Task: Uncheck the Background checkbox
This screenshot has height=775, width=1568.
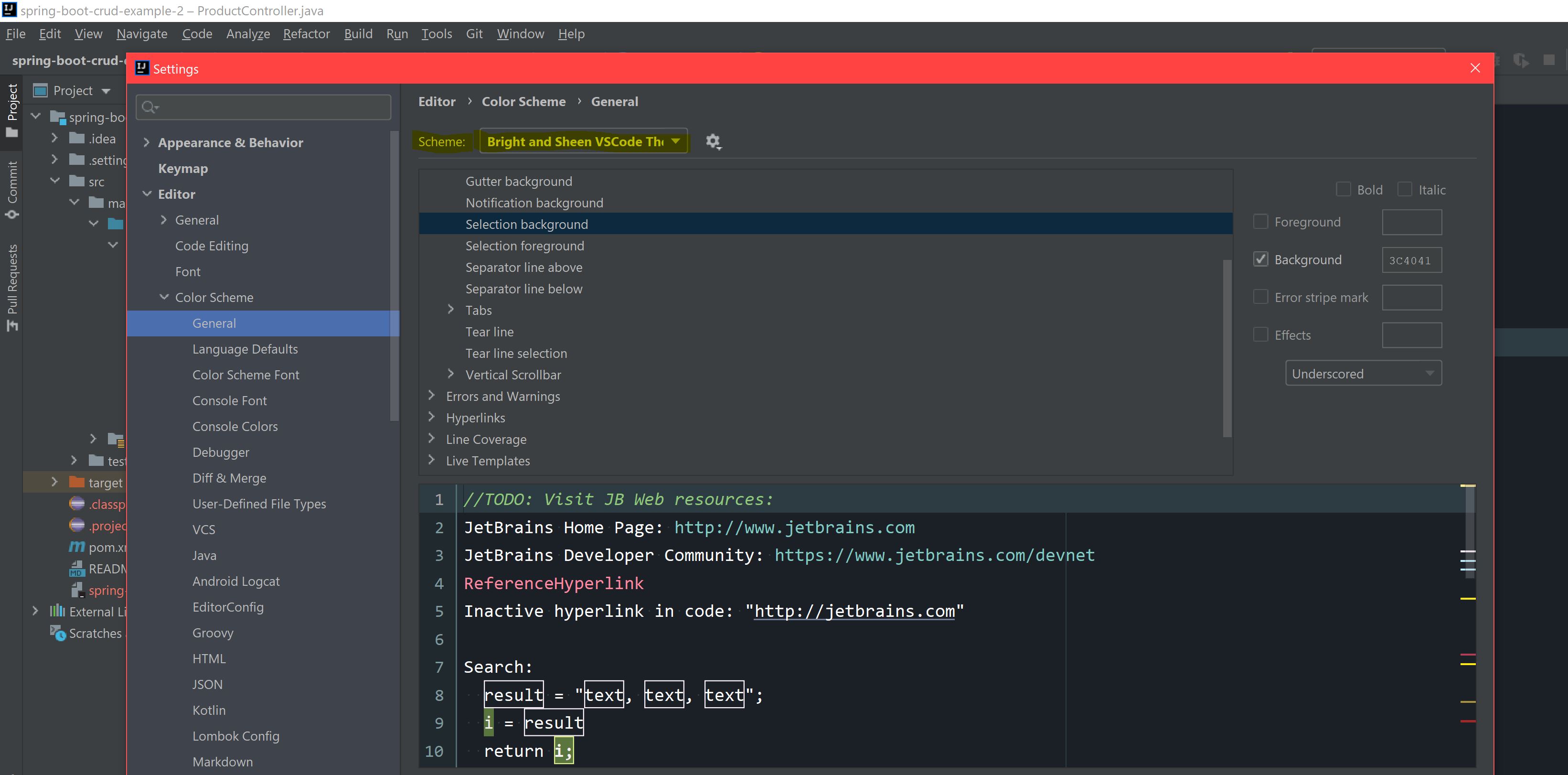Action: tap(1260, 259)
